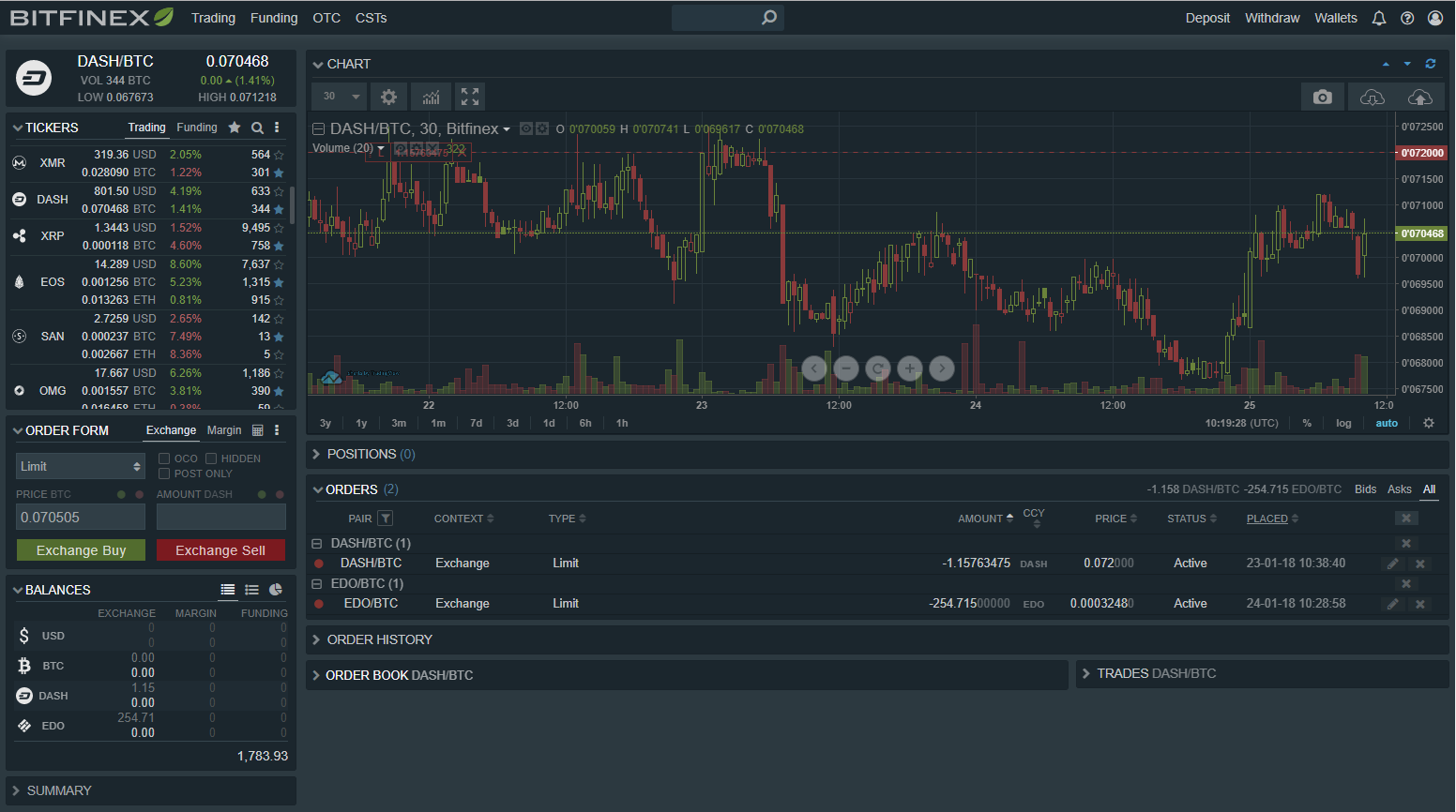Switch order form to Margin tab
This screenshot has width=1456, height=812.
pos(224,430)
